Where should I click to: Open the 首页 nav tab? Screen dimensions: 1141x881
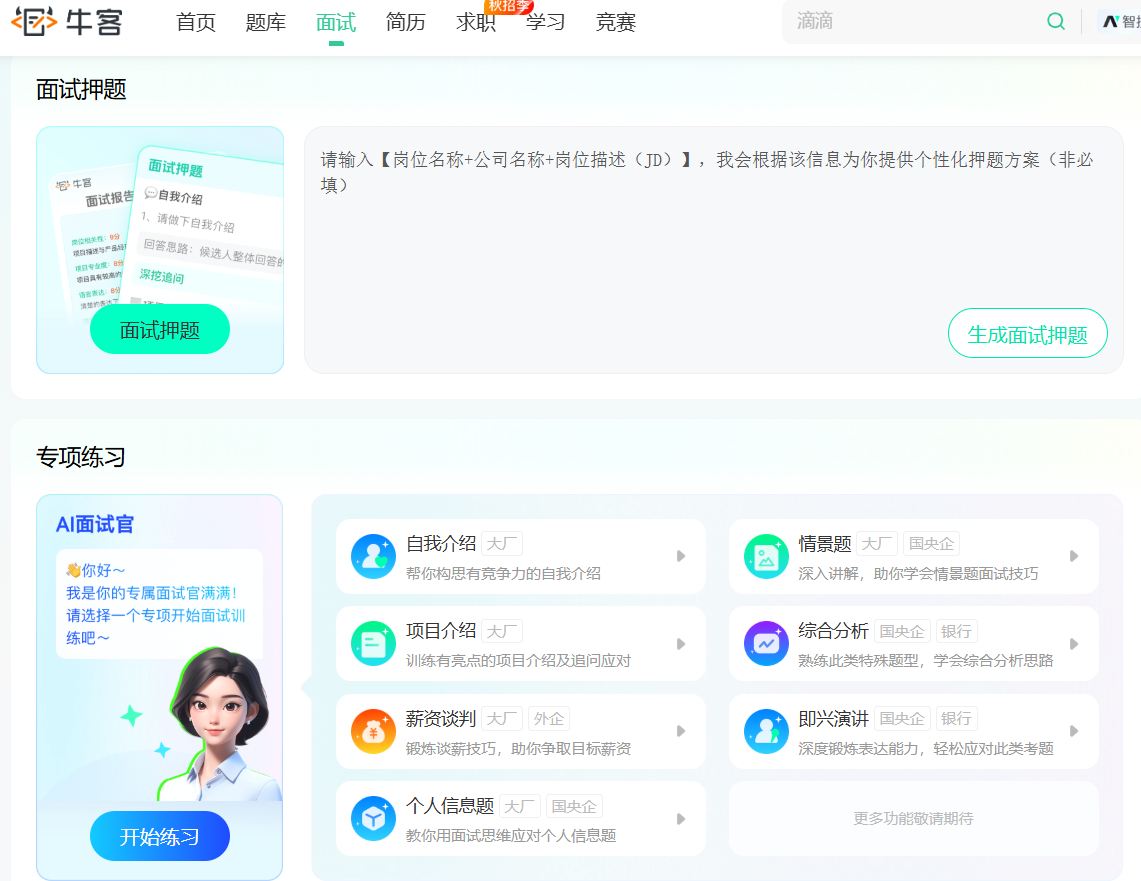point(196,23)
